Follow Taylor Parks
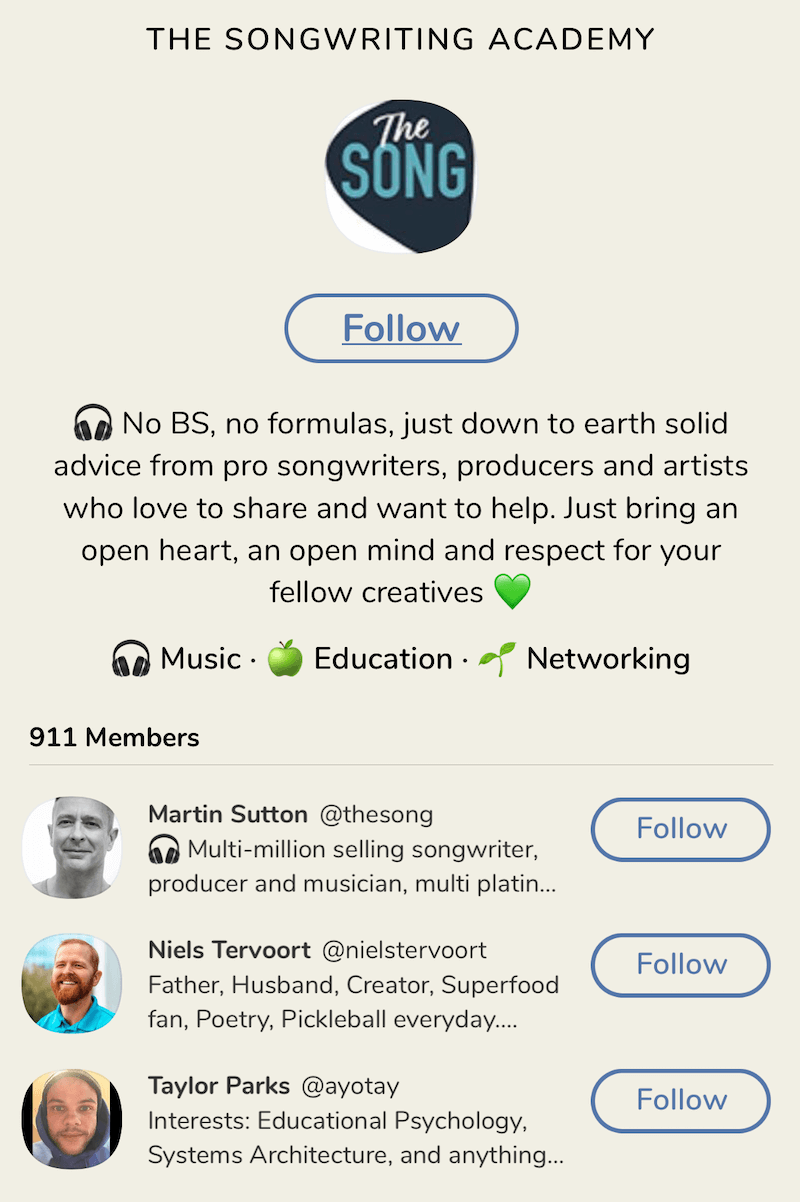This screenshot has width=800, height=1202. coord(681,1101)
